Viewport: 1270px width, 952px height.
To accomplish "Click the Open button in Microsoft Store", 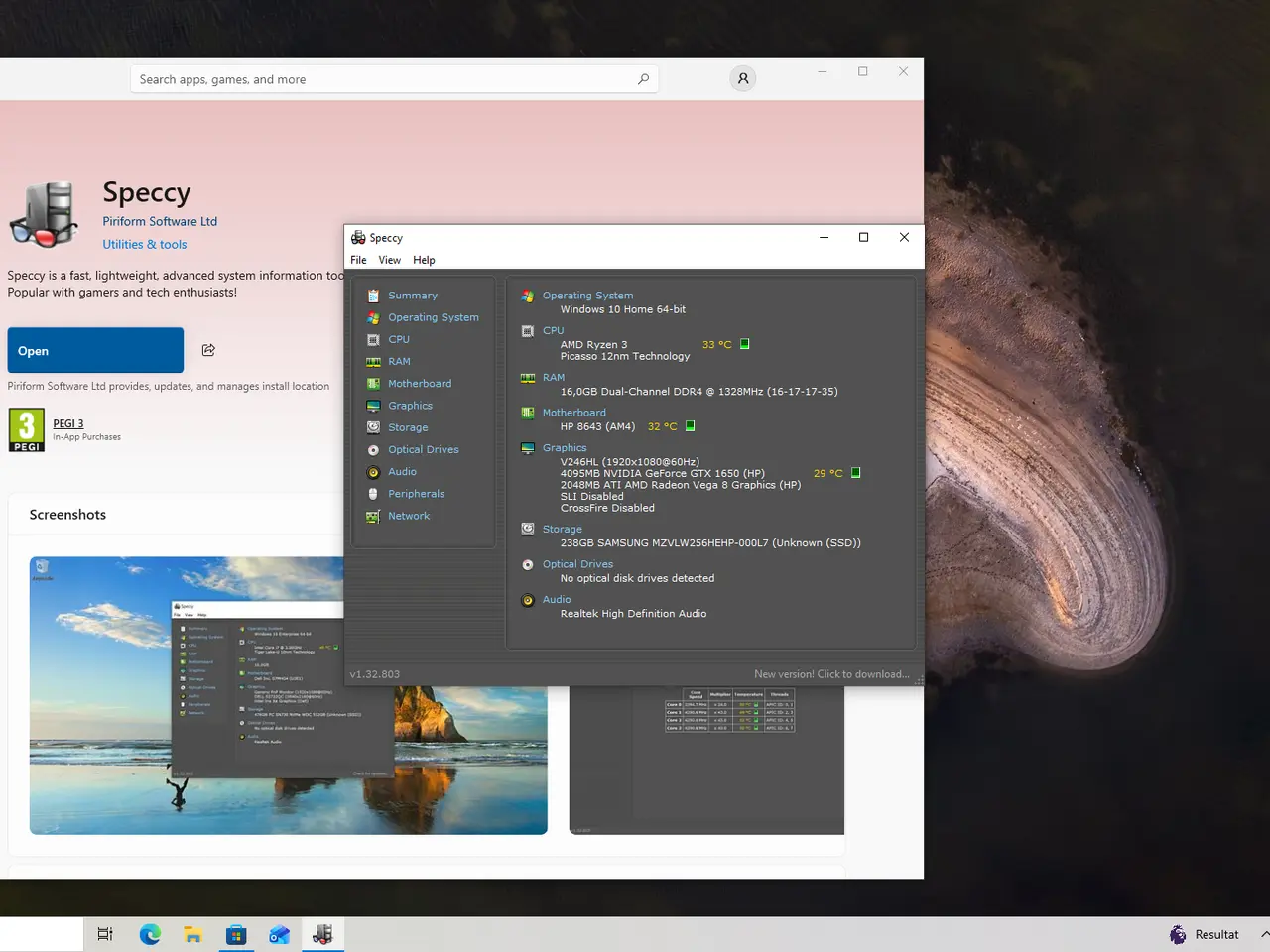I will click(95, 350).
